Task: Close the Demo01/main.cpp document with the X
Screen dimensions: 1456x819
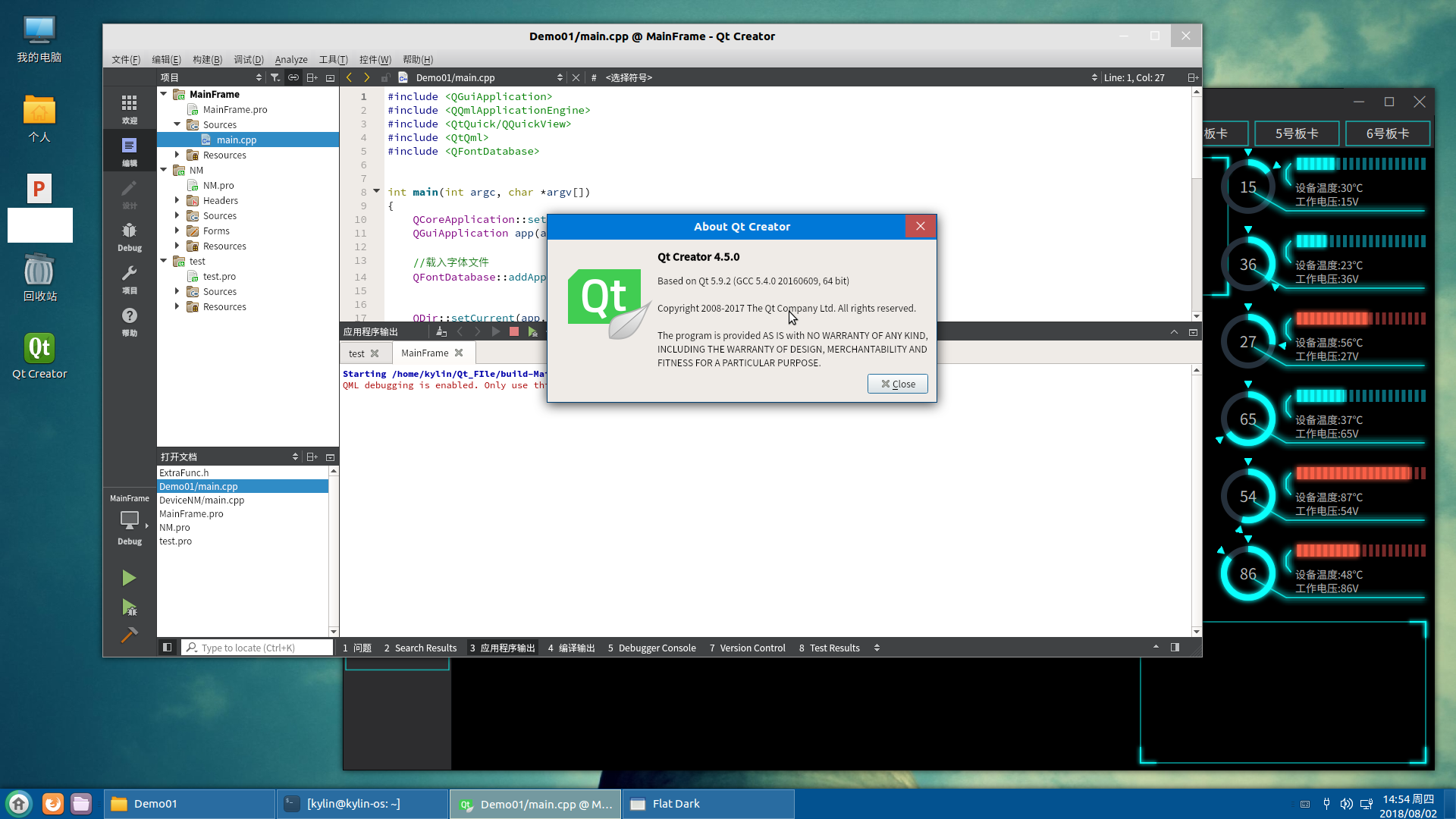Action: (576, 77)
